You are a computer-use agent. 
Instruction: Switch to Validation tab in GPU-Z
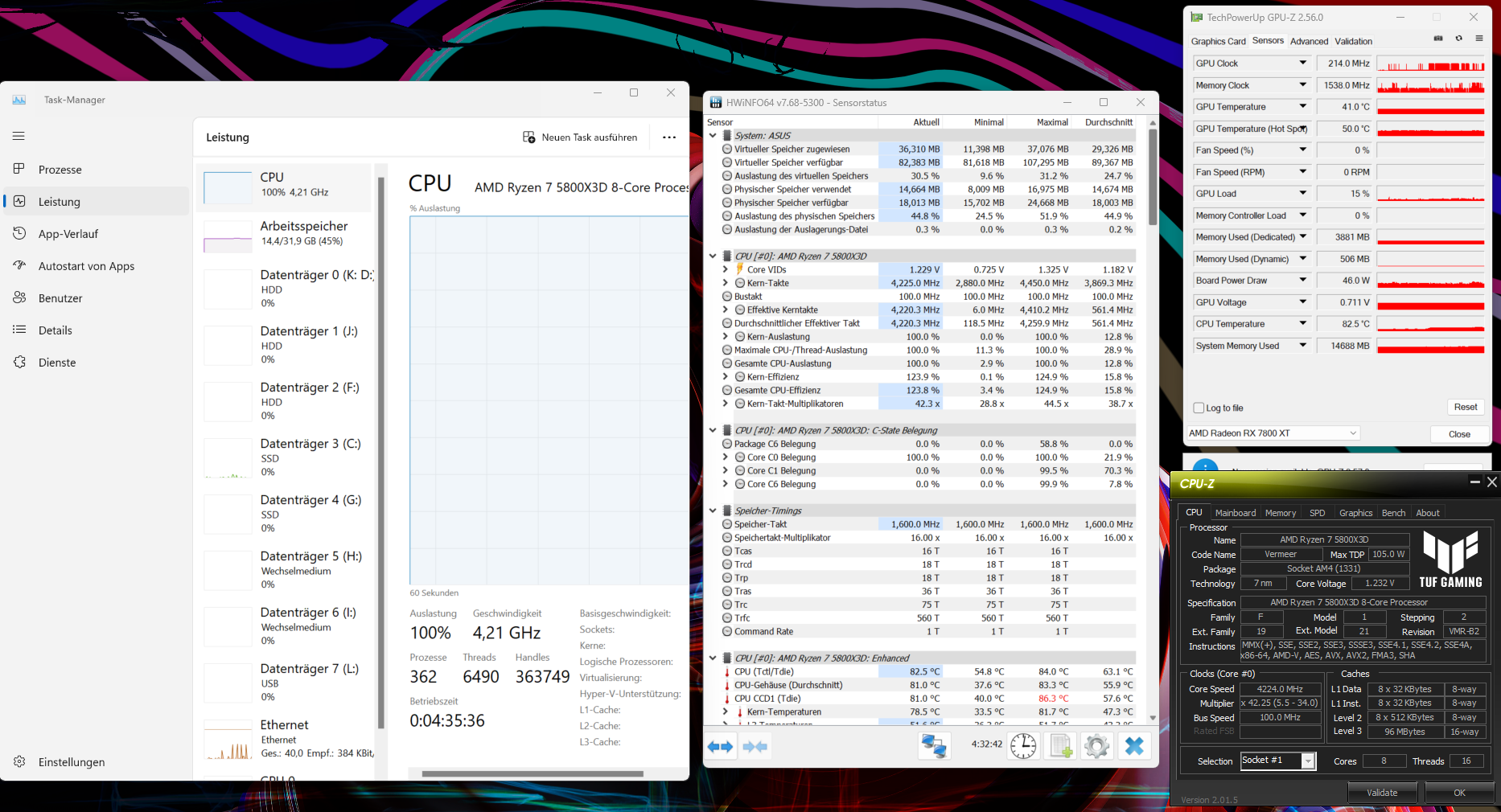point(1353,41)
